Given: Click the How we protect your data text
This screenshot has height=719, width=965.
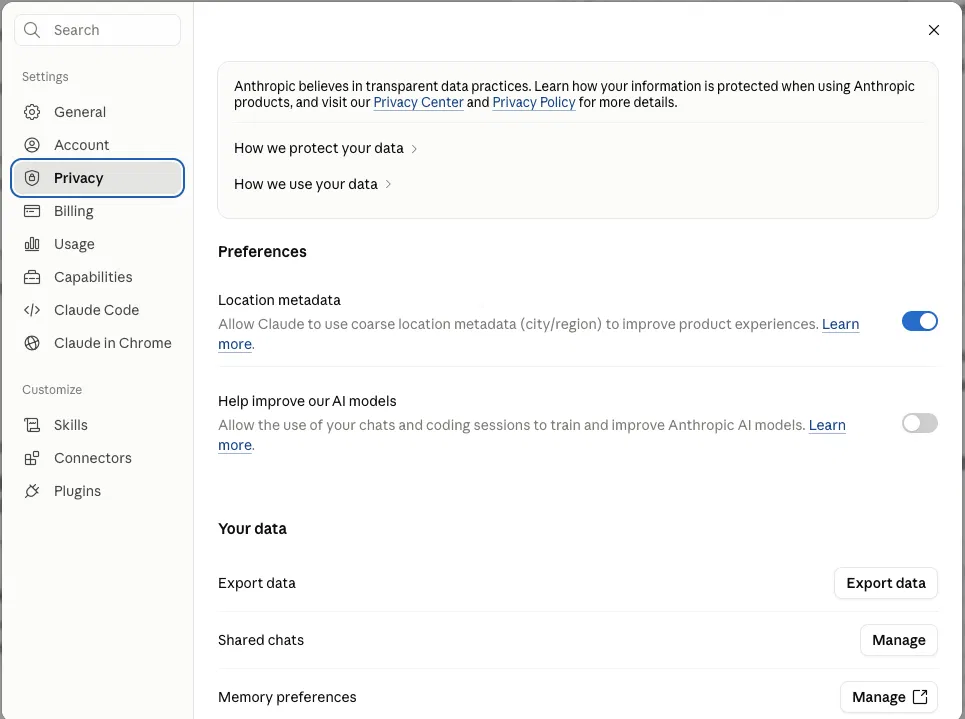Looking at the screenshot, I should tap(319, 148).
